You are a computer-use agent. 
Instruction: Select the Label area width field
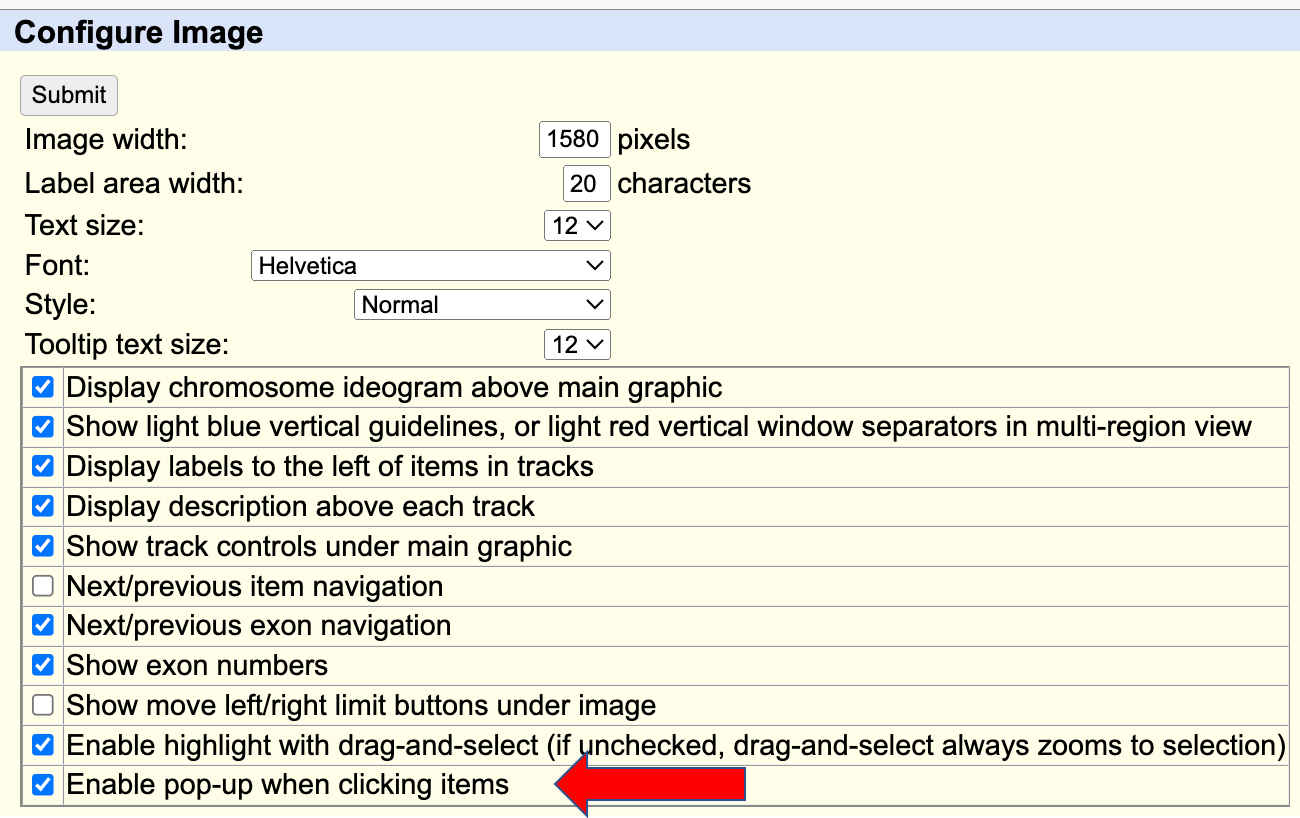586,183
